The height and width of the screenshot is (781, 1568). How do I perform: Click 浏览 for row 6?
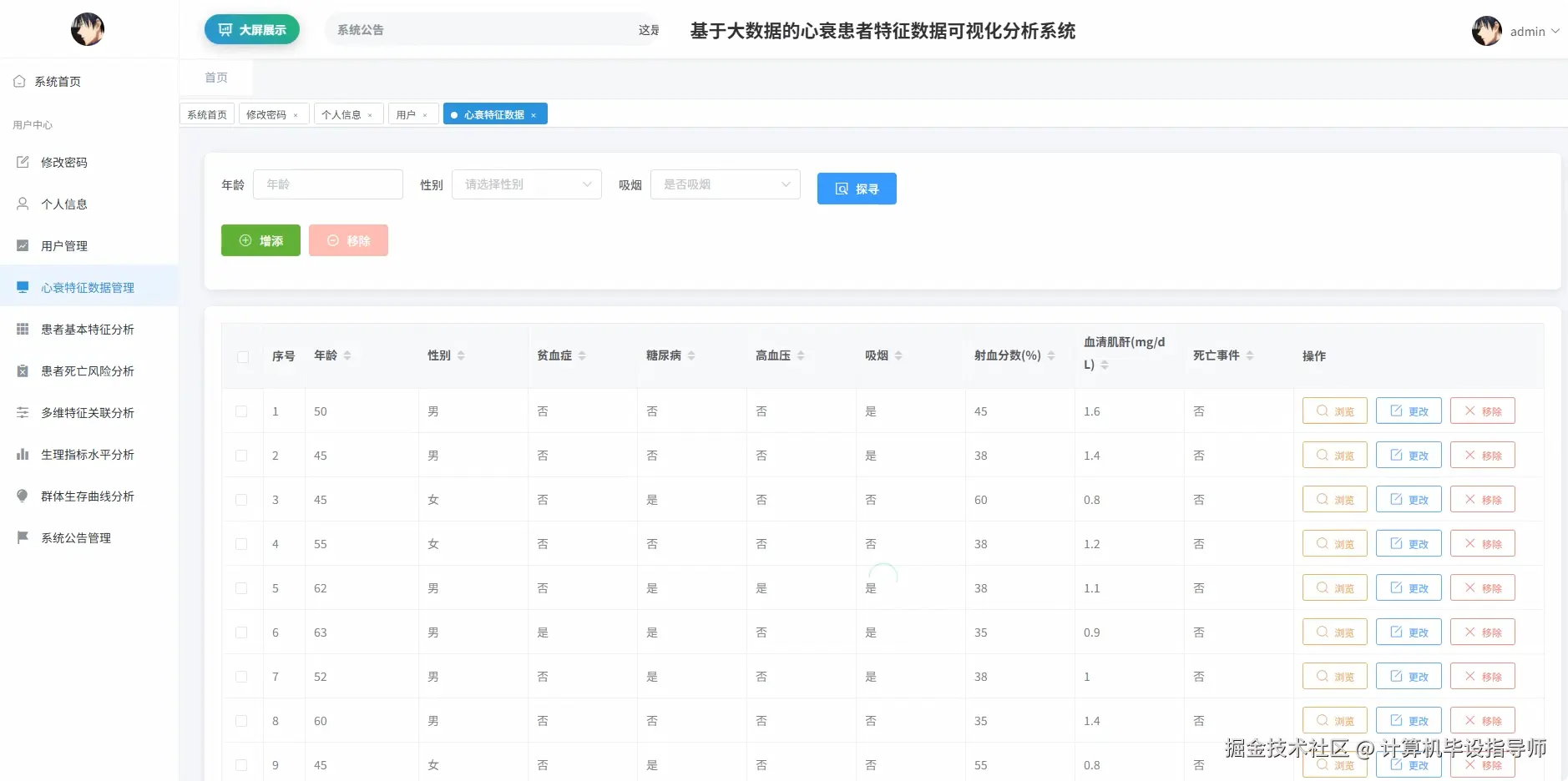(1334, 632)
